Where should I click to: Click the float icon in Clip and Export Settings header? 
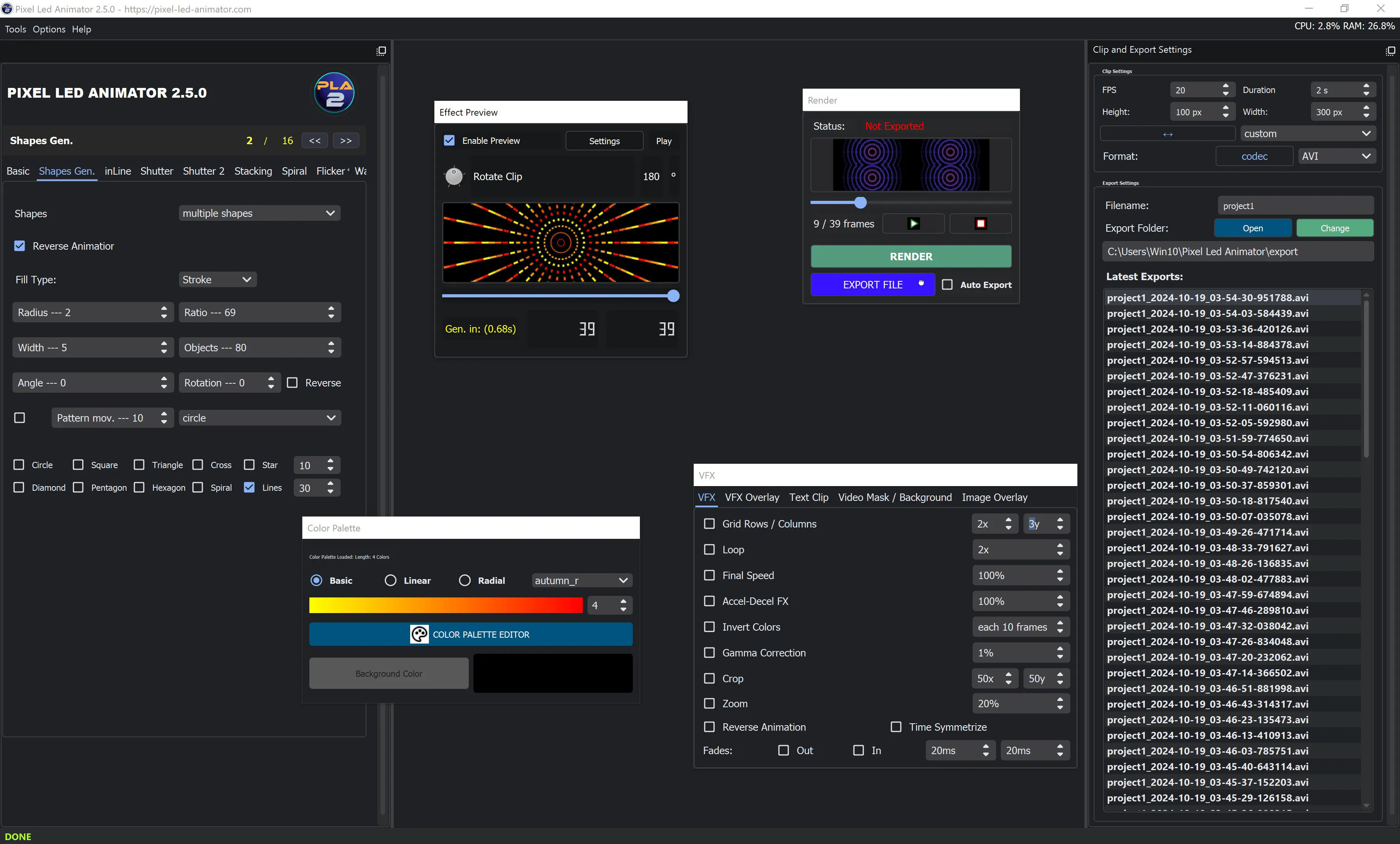tap(1390, 50)
